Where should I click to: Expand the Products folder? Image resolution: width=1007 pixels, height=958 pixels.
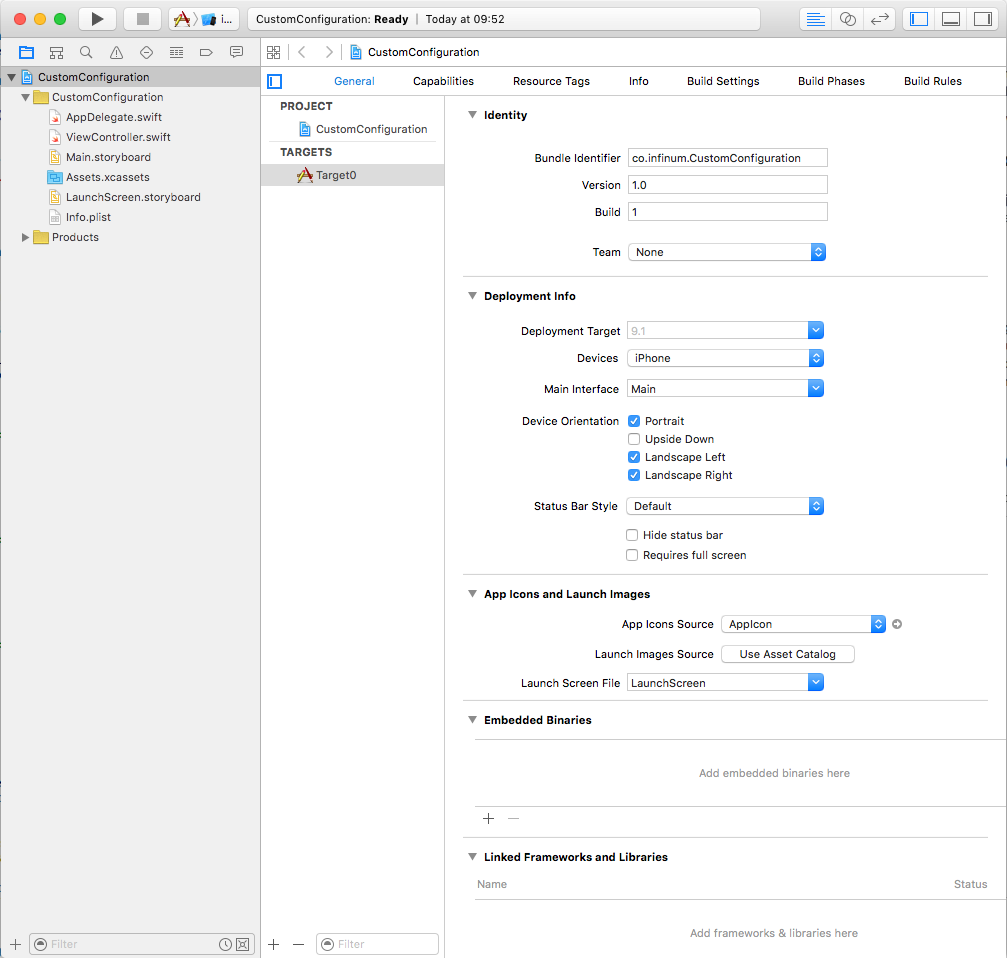tap(26, 237)
